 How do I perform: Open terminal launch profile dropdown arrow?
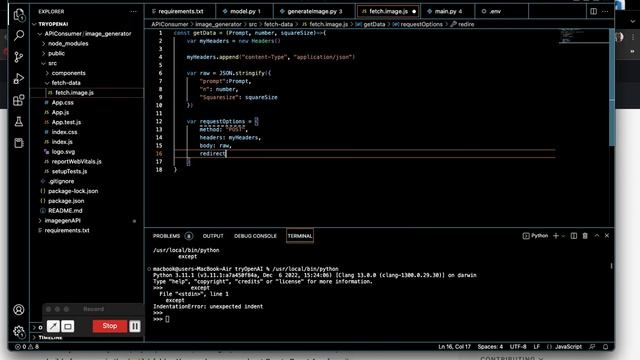click(x=563, y=236)
